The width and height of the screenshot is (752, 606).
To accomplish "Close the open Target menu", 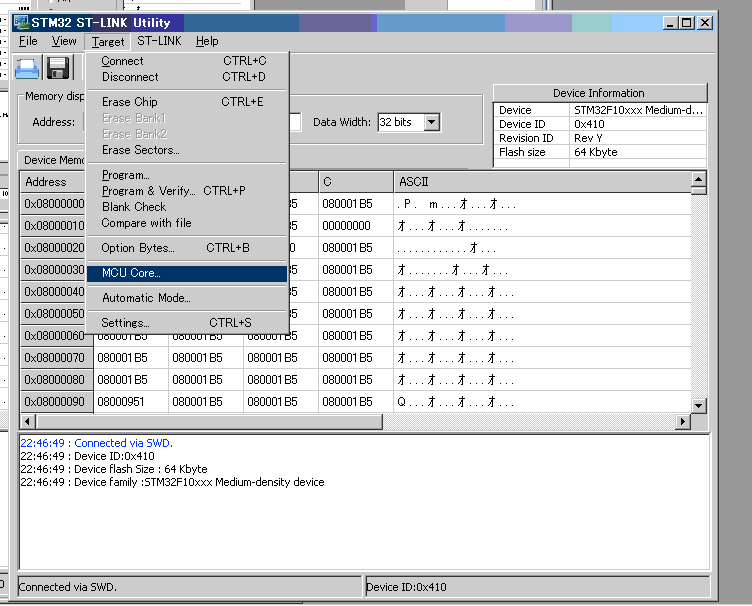I will coord(108,42).
